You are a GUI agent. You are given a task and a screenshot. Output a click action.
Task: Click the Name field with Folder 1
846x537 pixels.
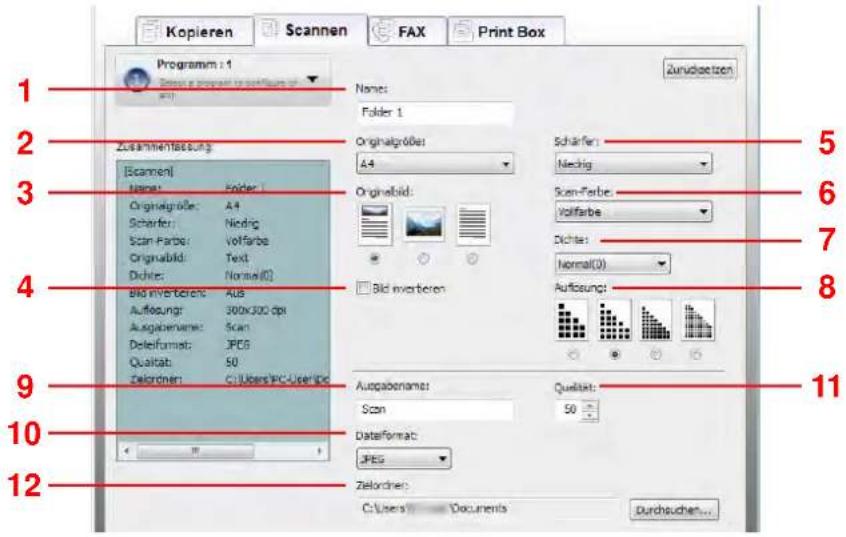[435, 112]
